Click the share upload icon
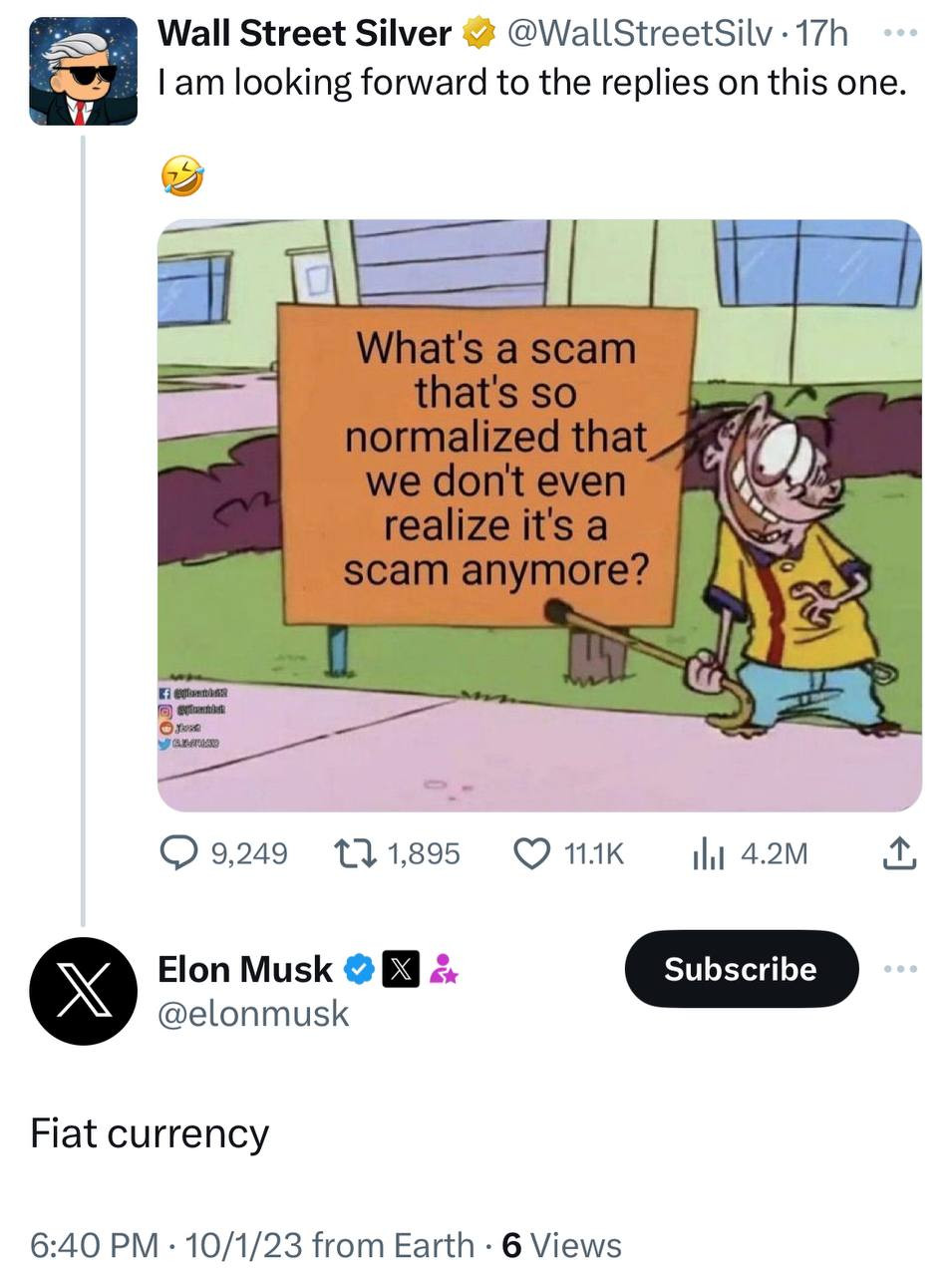952x1276 pixels. tap(898, 852)
